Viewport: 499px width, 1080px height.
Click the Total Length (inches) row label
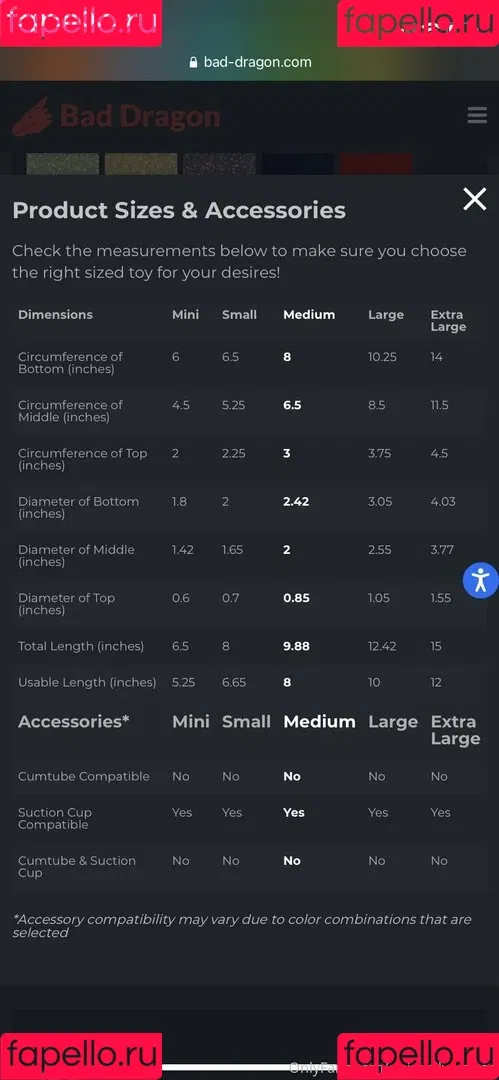point(81,646)
